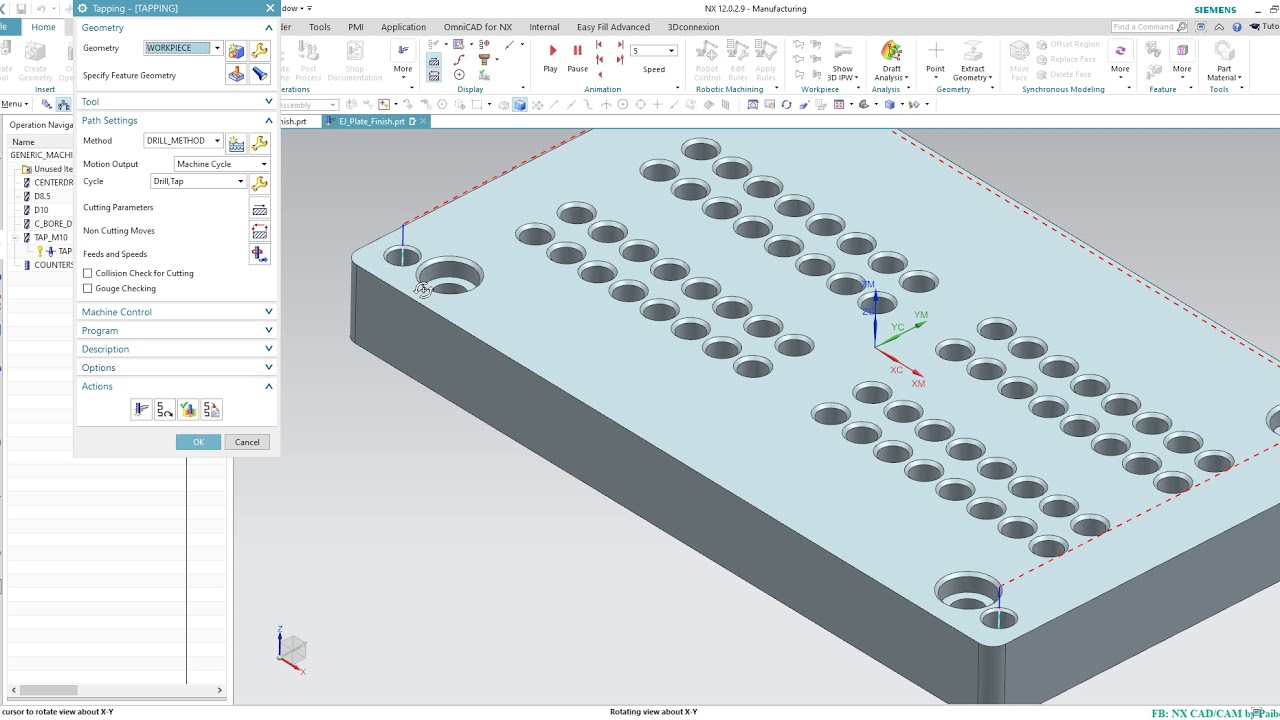This screenshot has height=720, width=1280.
Task: Expand the Machine Control section
Action: pyautogui.click(x=176, y=312)
